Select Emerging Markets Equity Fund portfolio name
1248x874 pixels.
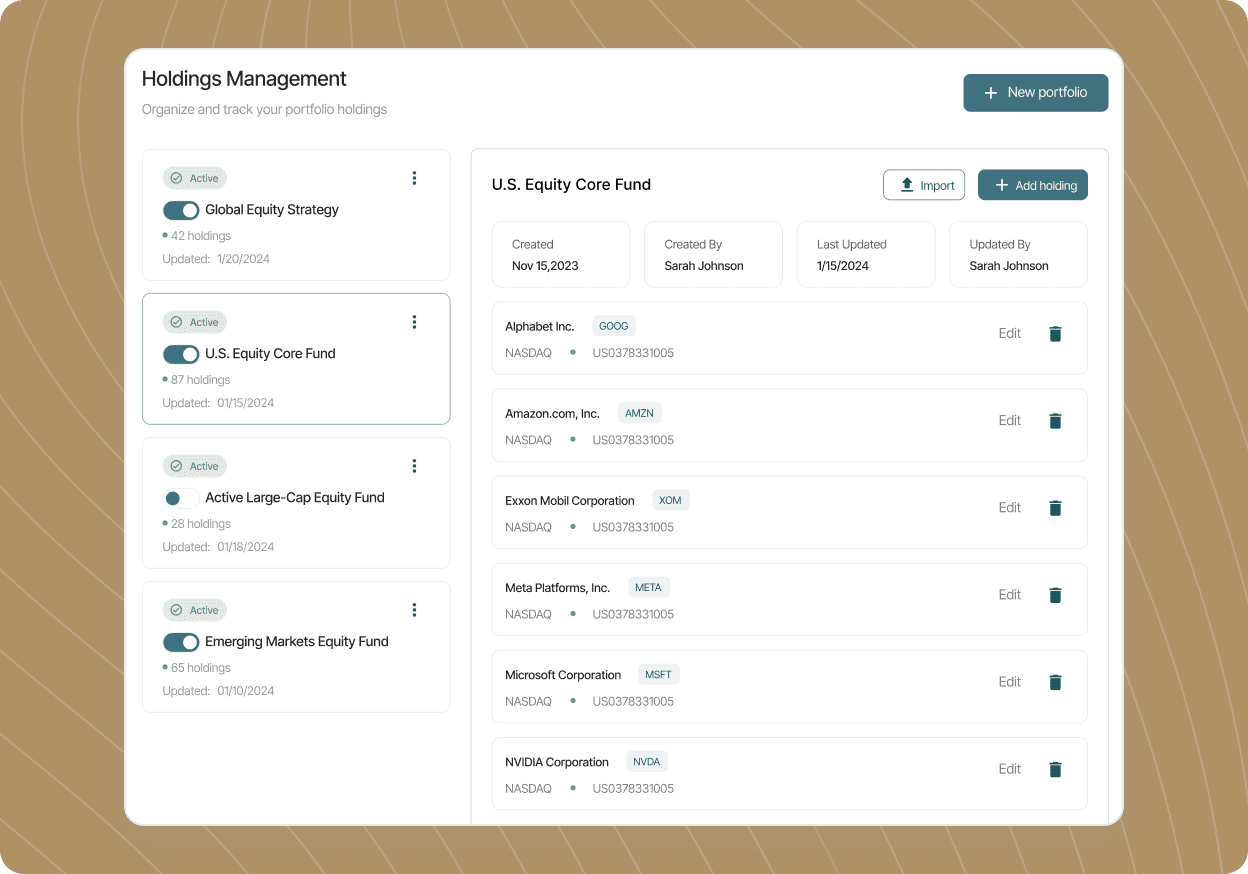click(297, 642)
